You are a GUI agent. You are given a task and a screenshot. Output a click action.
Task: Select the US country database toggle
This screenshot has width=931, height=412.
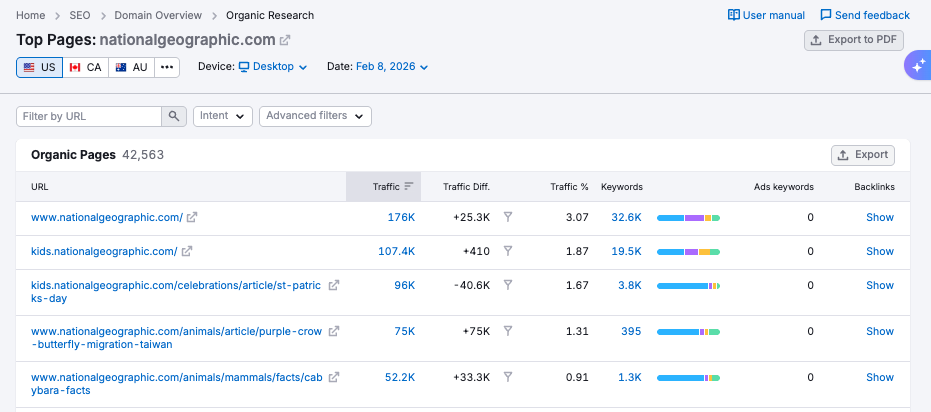(40, 67)
